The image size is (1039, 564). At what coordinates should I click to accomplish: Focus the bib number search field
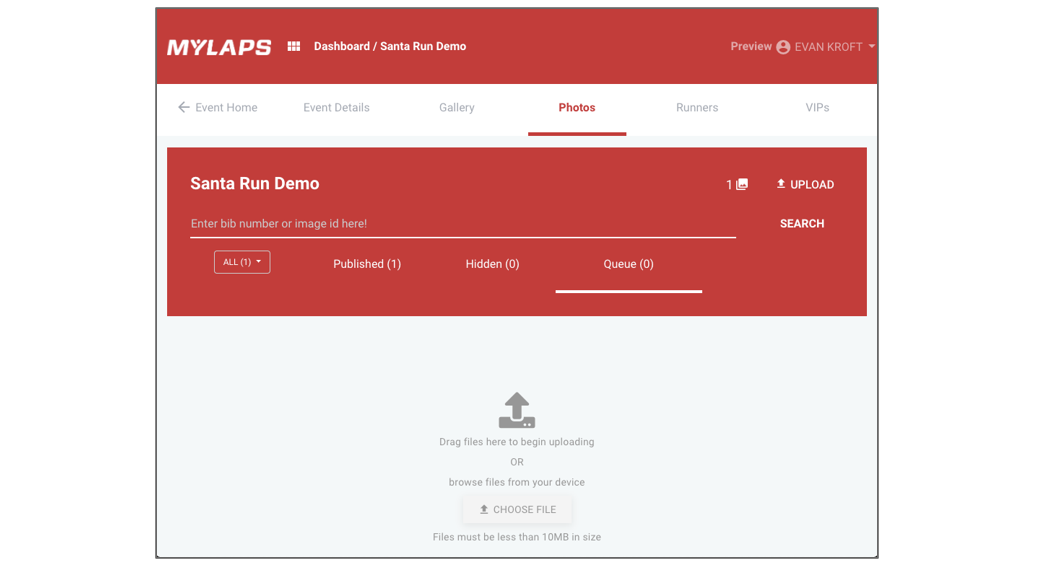coord(462,224)
